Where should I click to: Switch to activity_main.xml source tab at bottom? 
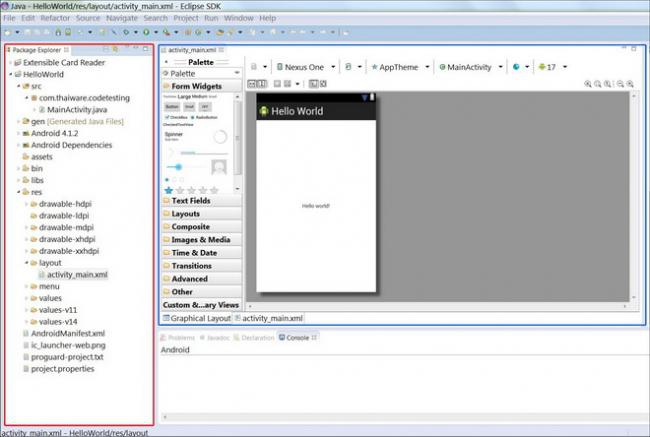(269, 318)
